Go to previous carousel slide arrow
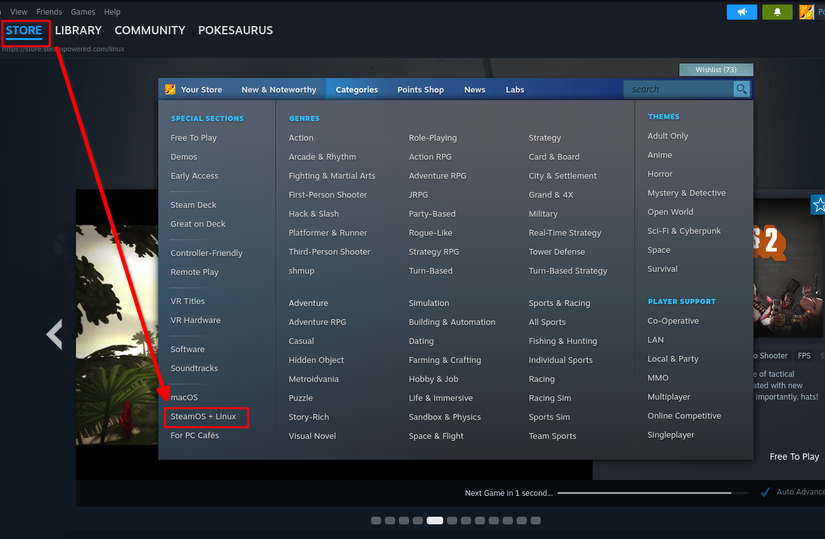Image resolution: width=825 pixels, height=539 pixels. [x=54, y=334]
